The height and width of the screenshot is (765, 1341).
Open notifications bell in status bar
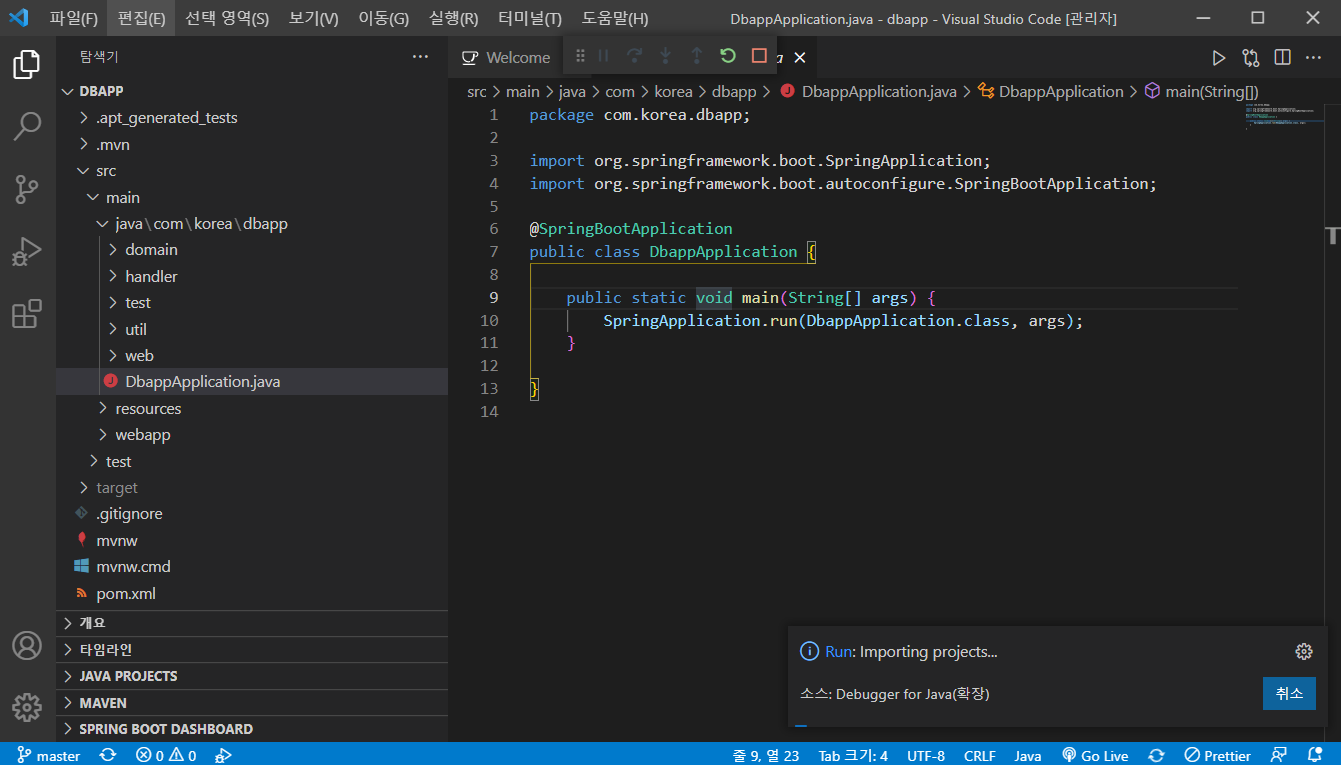(x=1315, y=756)
